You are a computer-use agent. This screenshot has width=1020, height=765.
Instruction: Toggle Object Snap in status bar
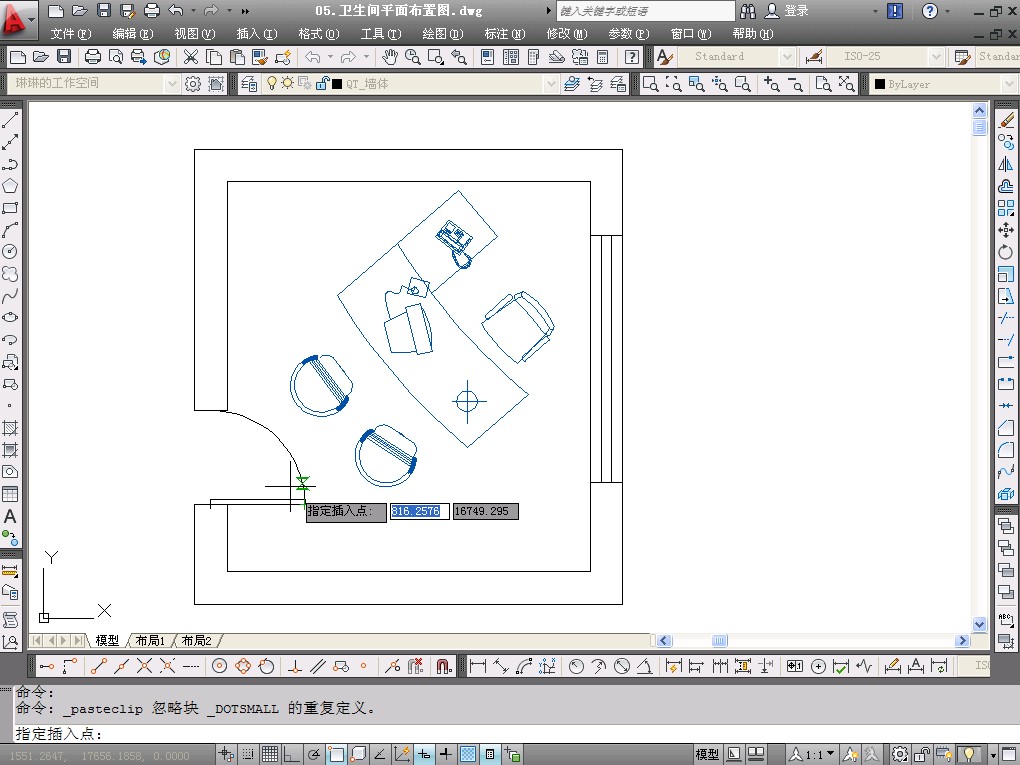[336, 755]
